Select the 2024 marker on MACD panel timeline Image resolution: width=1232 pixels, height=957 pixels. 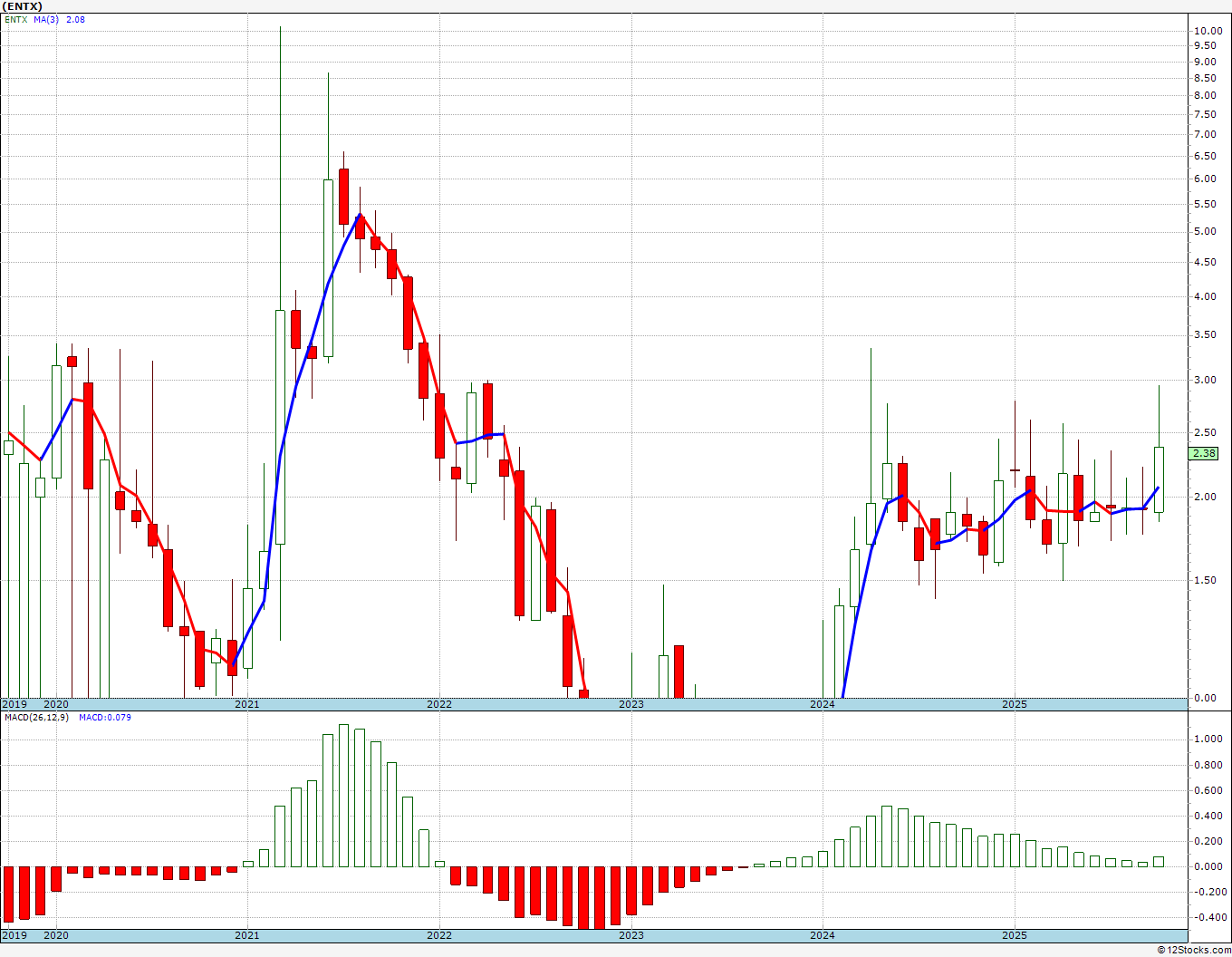823,935
